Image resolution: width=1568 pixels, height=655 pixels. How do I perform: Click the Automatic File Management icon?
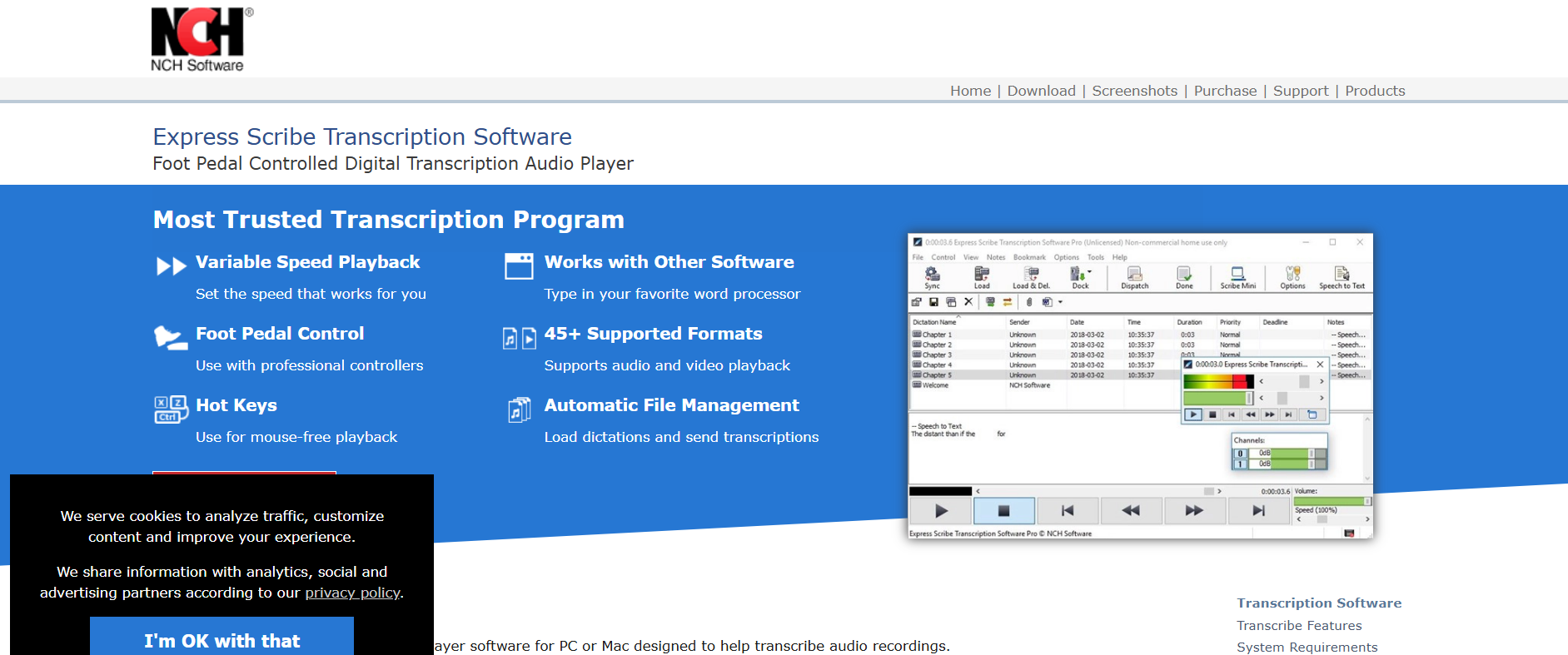click(519, 409)
